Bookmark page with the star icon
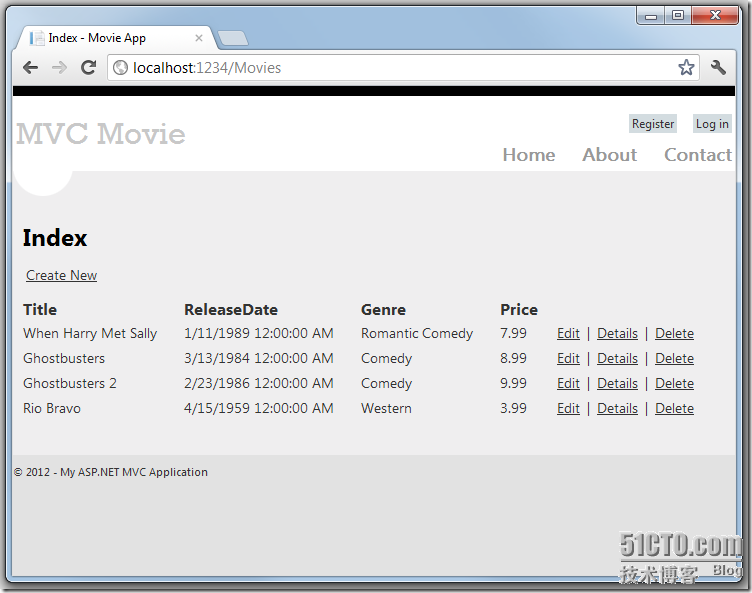The image size is (752, 593). tap(686, 67)
